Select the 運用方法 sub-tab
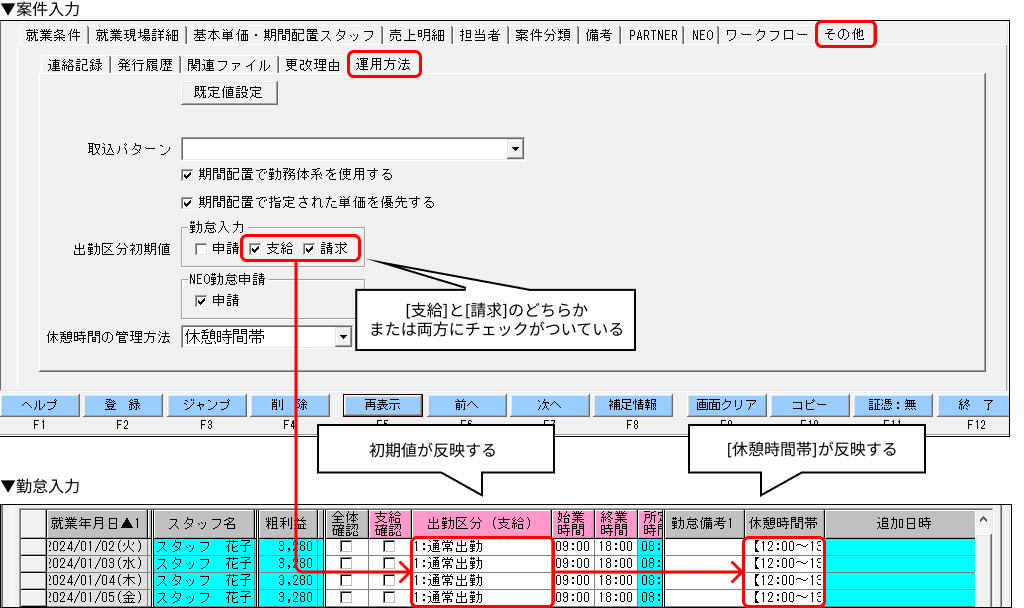This screenshot has height=608, width=1024. click(x=383, y=65)
